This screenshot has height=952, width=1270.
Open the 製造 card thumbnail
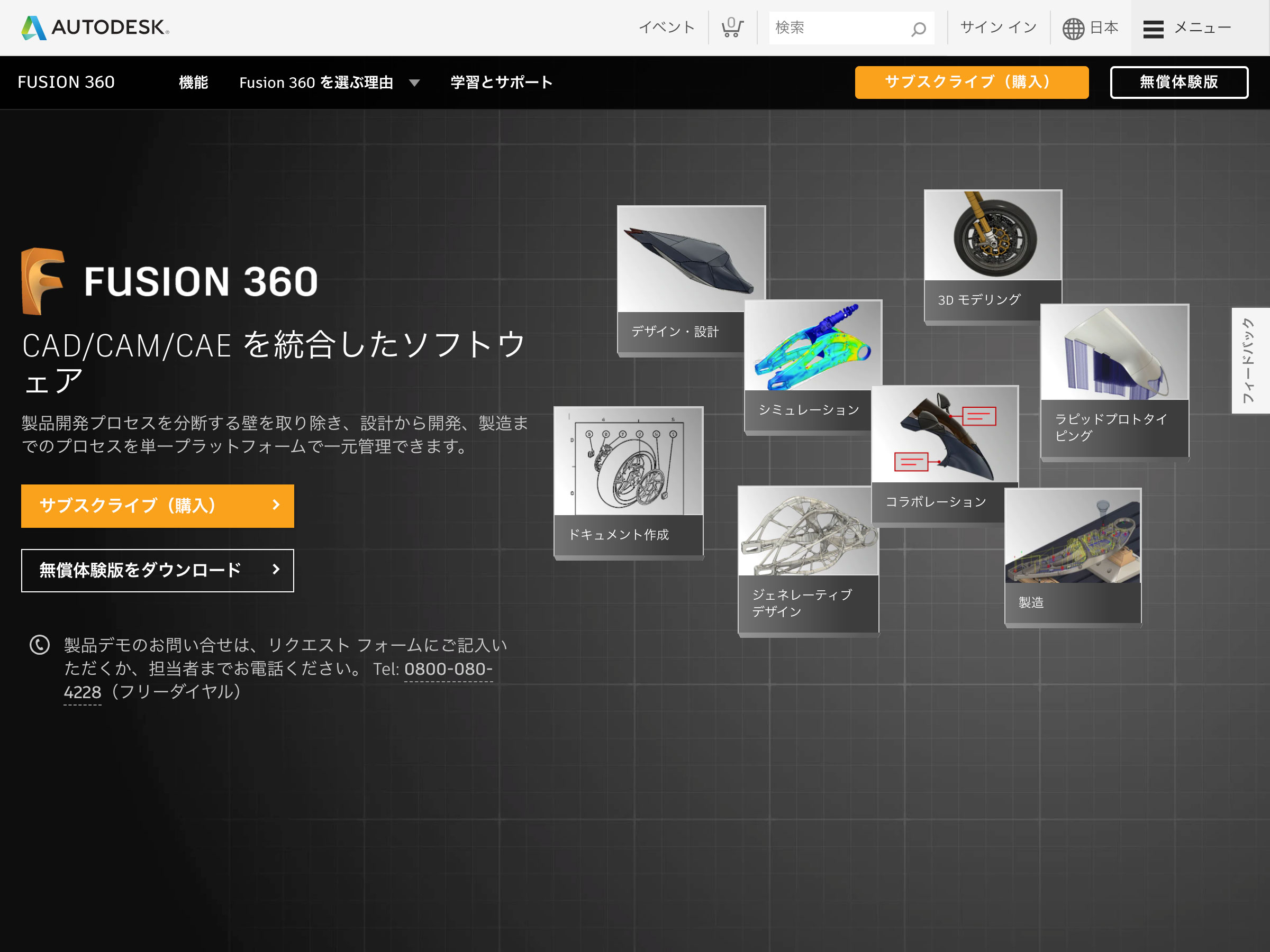coord(1073,536)
